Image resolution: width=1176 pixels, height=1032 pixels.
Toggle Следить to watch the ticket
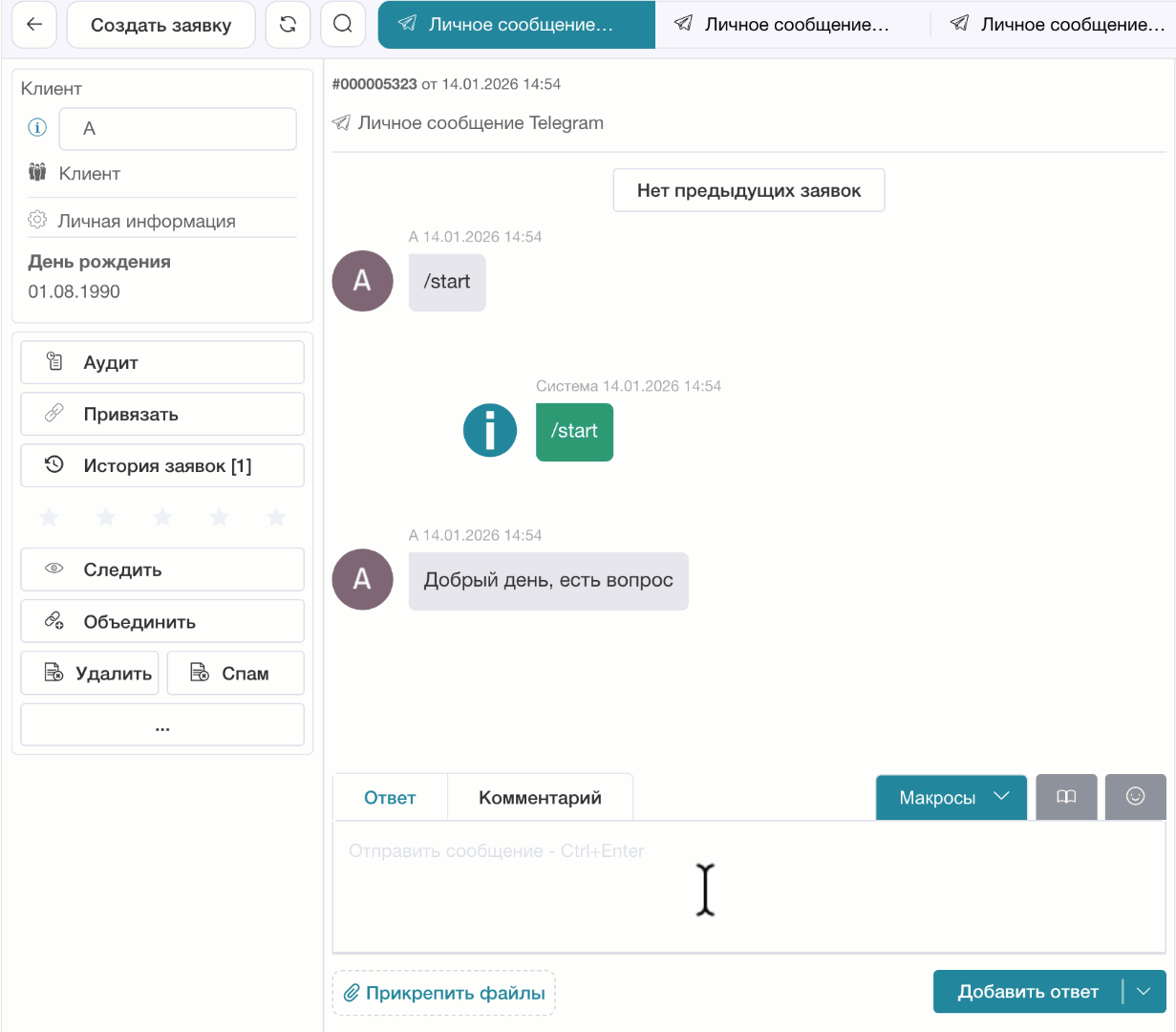162,570
